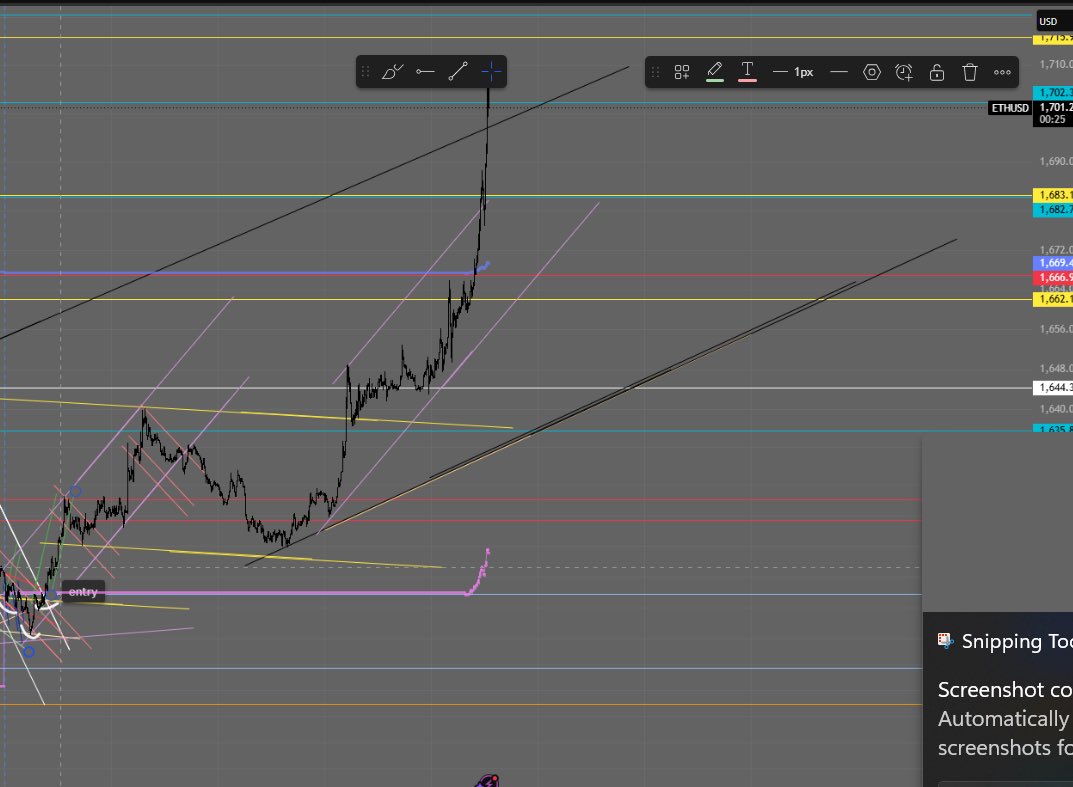Viewport: 1073px width, 787px height.
Task: Click the ETHUSD price label
Action: pyautogui.click(x=1009, y=108)
